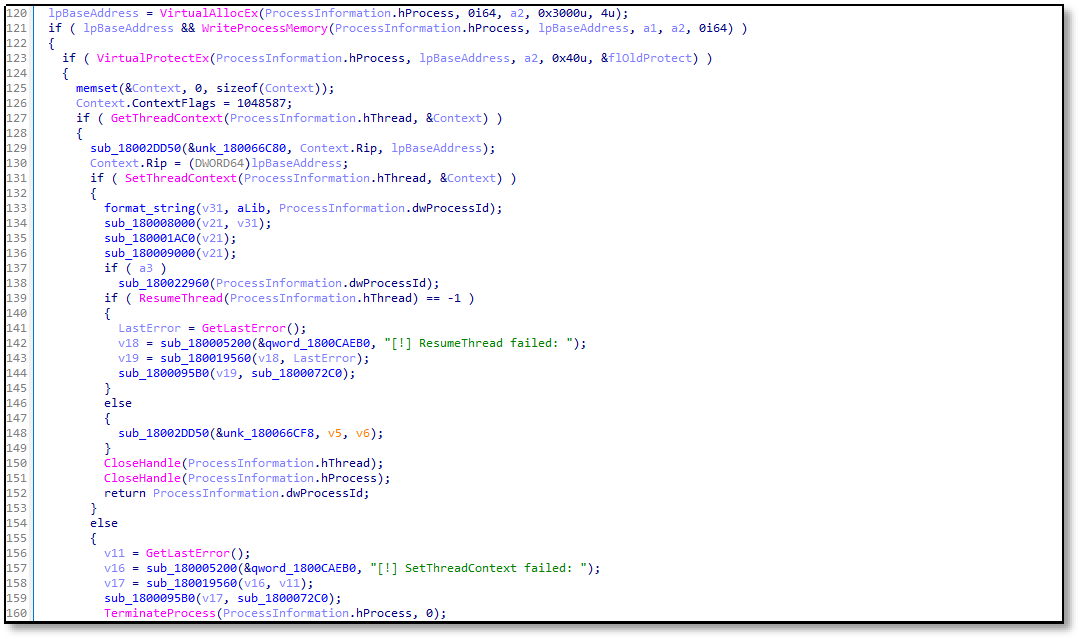
Task: Click line number 120 in the gutter
Action: [x=17, y=13]
